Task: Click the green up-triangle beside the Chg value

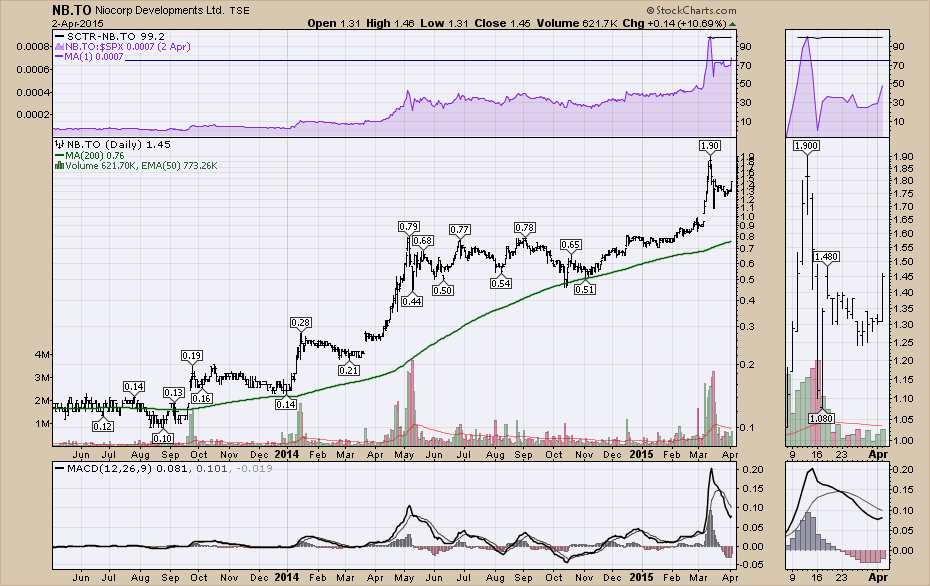Action: [x=732, y=24]
